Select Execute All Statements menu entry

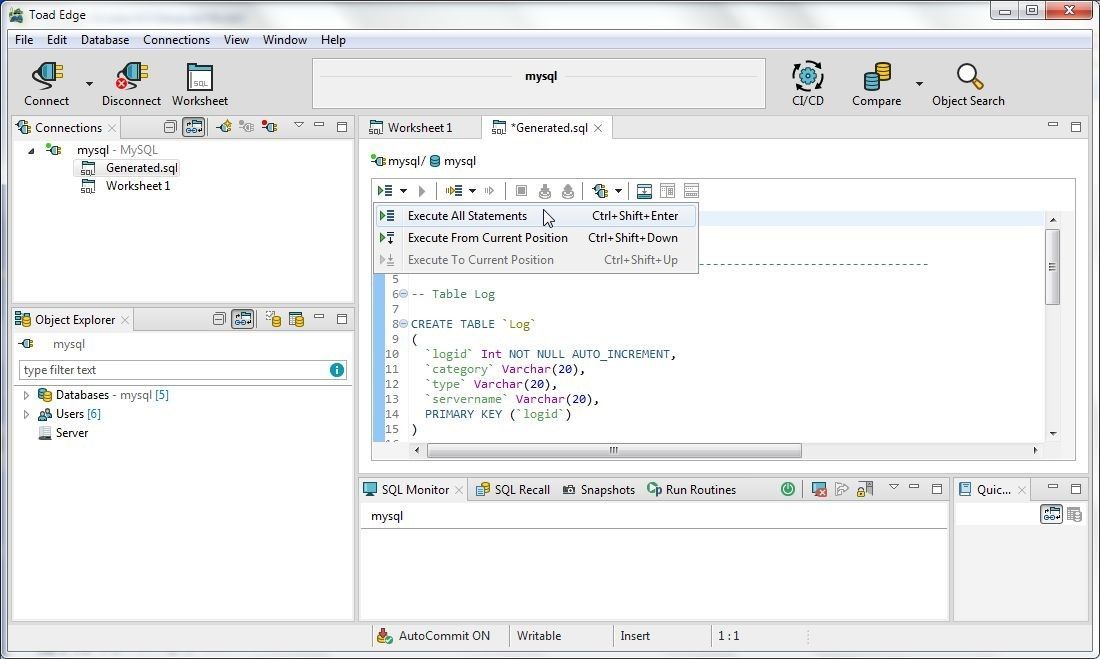pos(536,215)
